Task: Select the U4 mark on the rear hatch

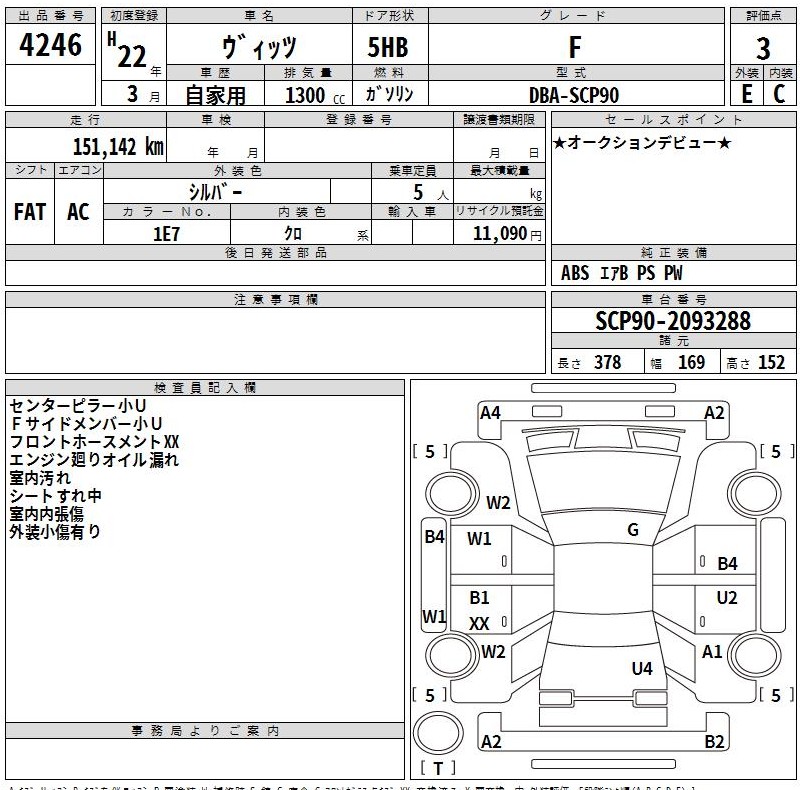Action: [x=642, y=669]
